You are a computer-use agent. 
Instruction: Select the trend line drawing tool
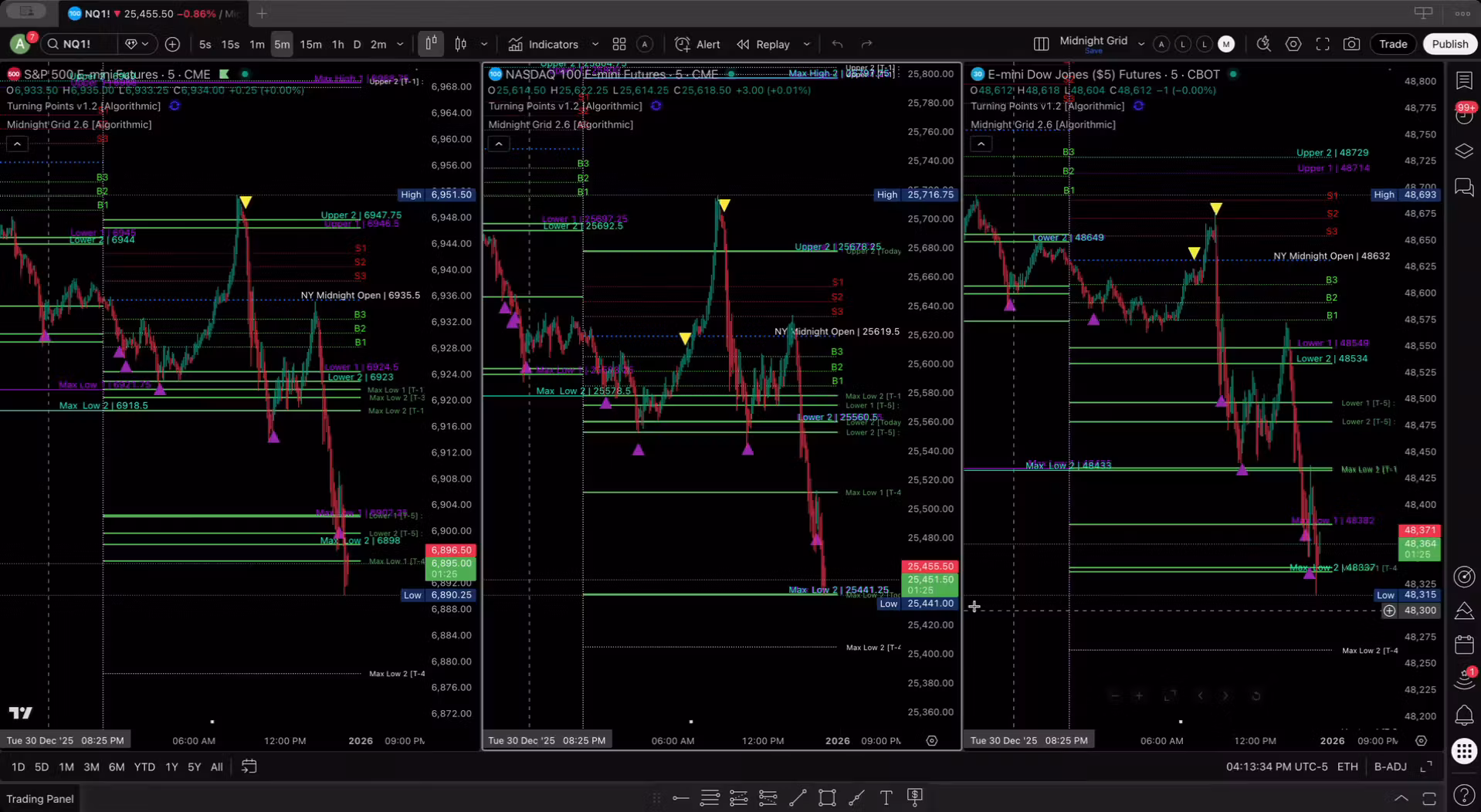point(798,797)
